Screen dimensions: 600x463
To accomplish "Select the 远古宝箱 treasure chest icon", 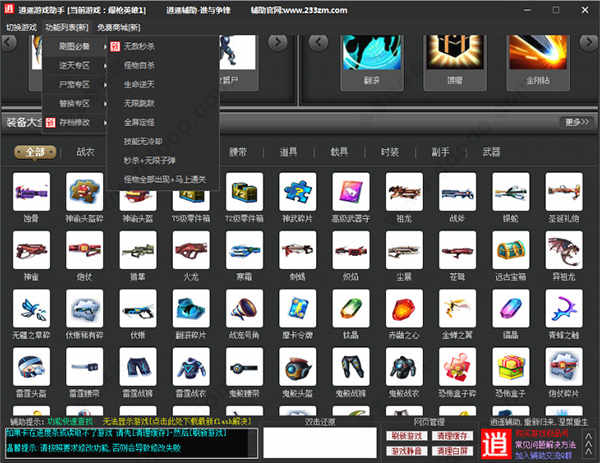I will tap(511, 250).
